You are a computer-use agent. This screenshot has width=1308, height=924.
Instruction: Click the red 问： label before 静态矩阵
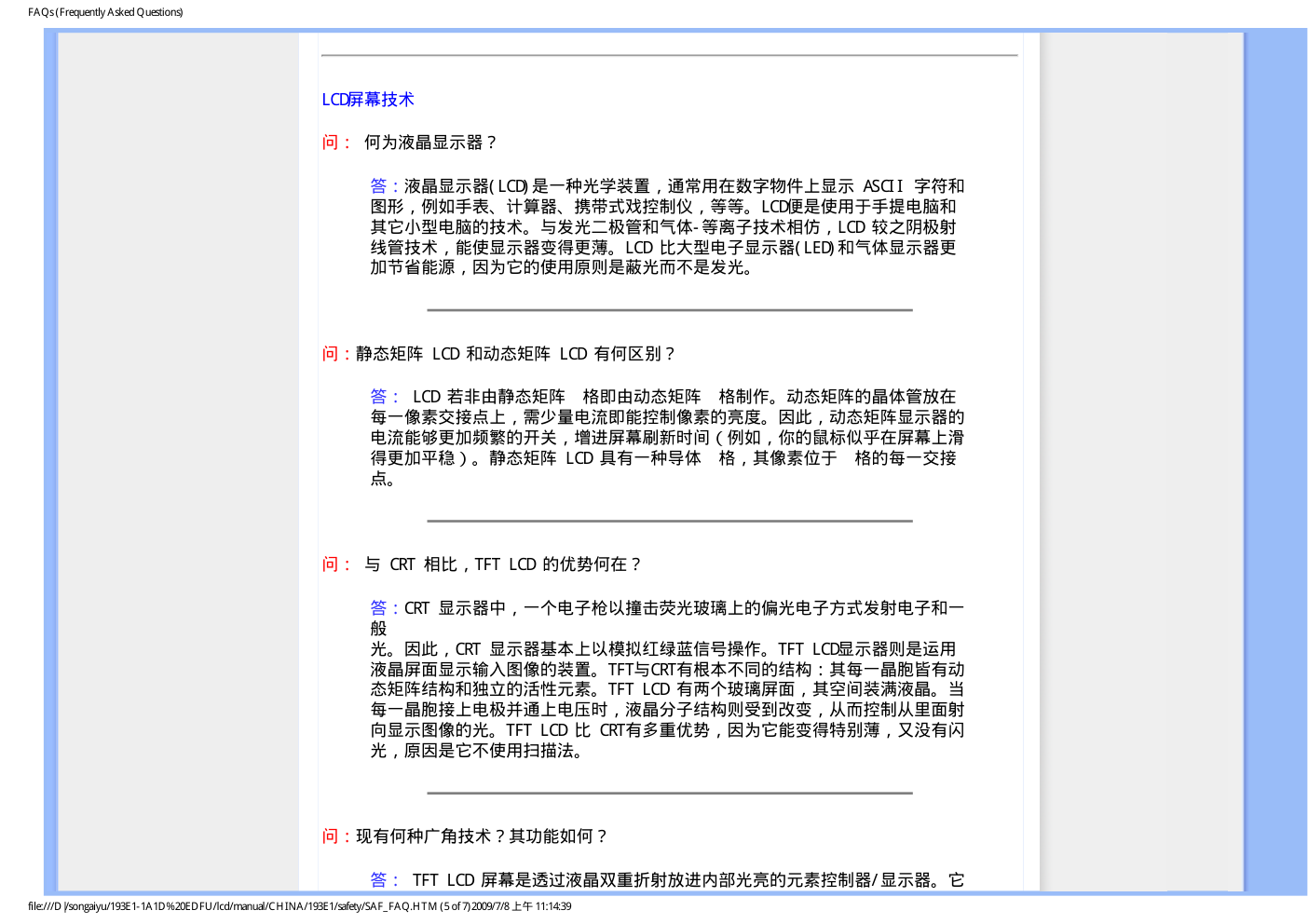pyautogui.click(x=336, y=354)
